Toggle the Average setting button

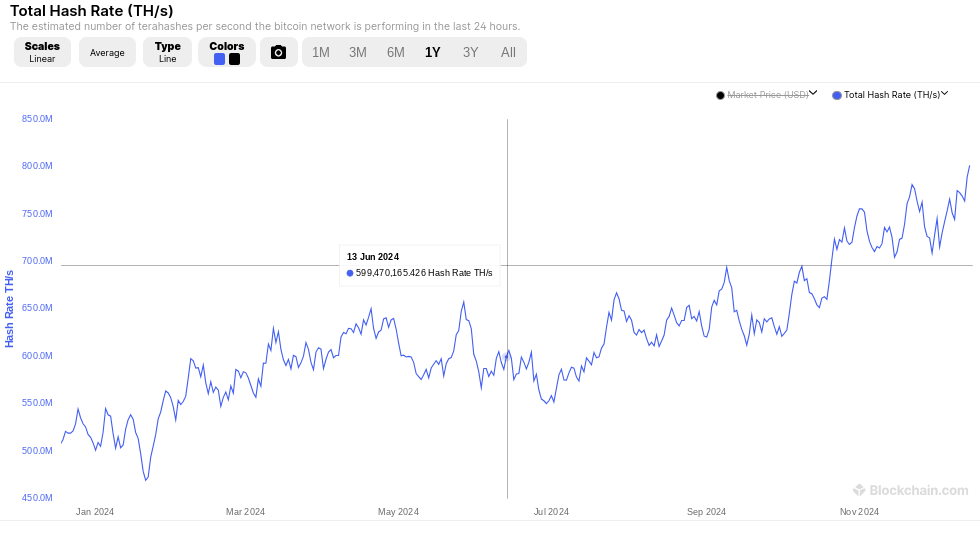(x=107, y=52)
